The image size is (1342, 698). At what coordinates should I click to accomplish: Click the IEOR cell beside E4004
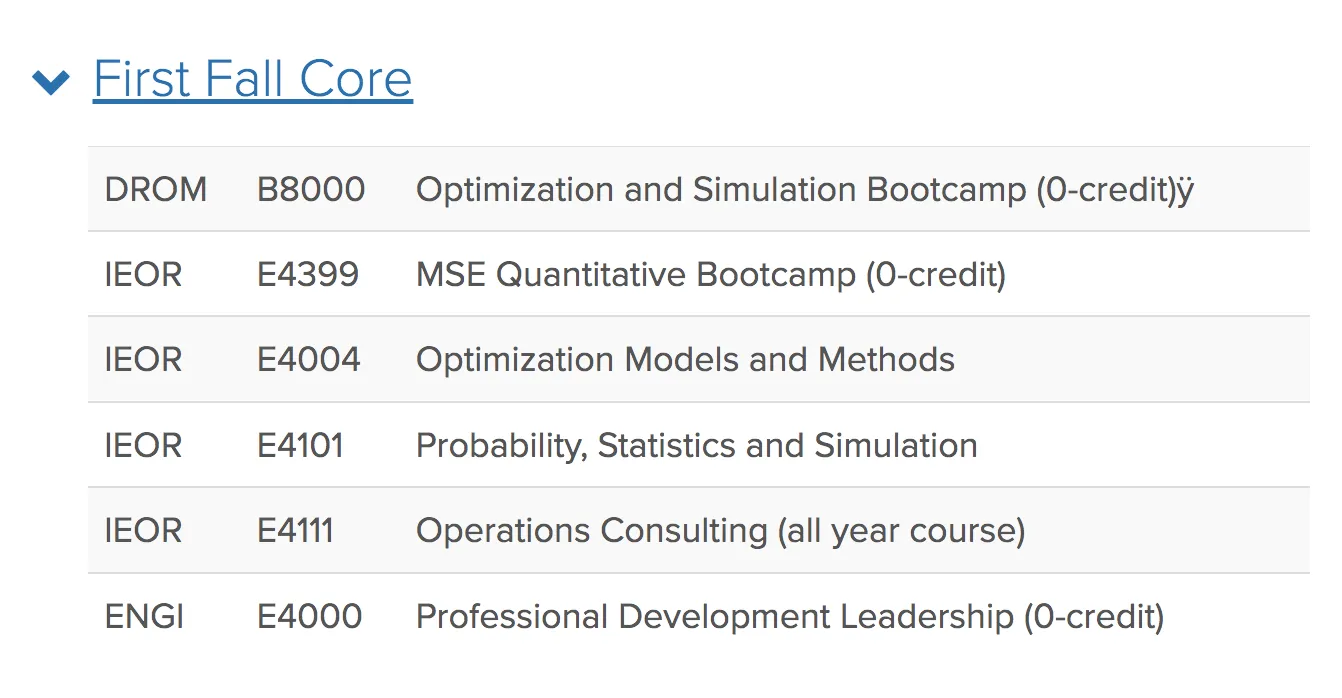(x=144, y=359)
